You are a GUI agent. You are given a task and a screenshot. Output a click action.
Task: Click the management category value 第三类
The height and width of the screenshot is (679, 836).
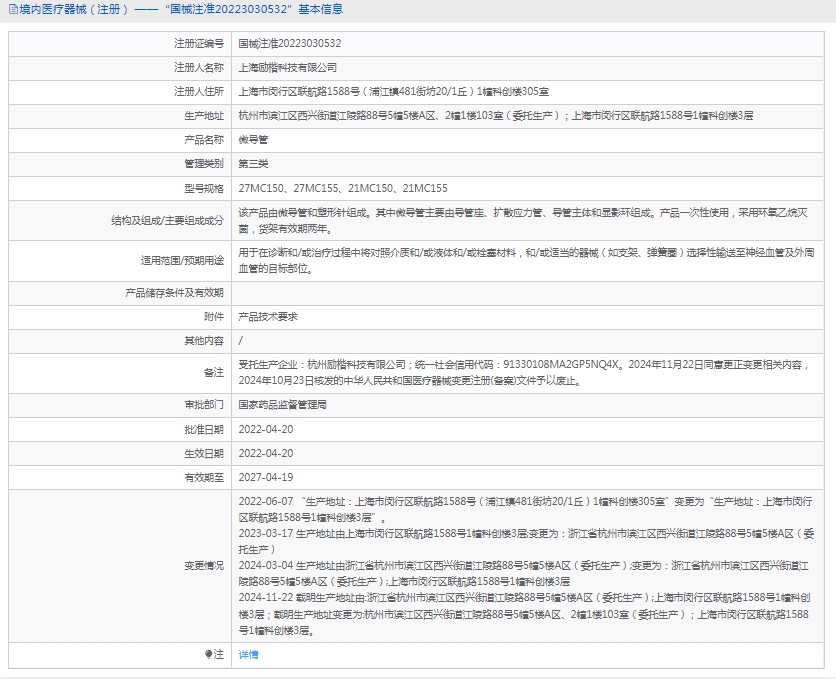(x=253, y=163)
